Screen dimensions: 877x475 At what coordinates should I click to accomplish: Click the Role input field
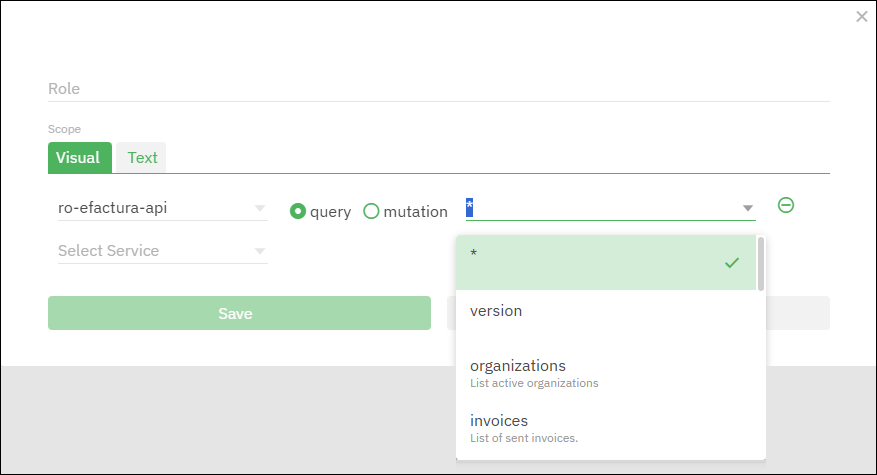(x=438, y=89)
